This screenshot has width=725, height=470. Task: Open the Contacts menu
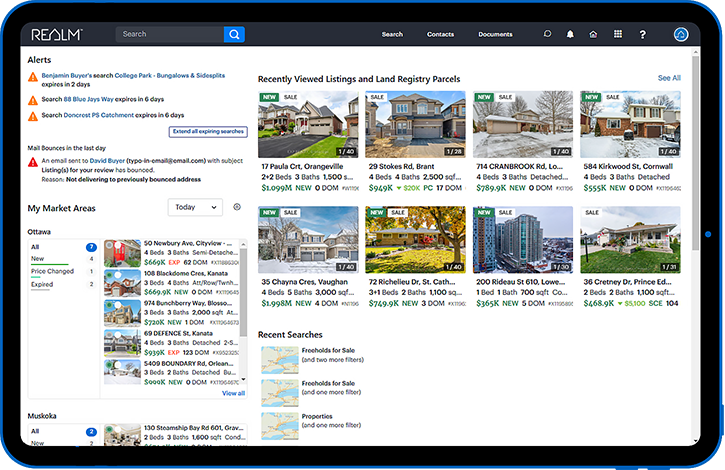coord(440,34)
